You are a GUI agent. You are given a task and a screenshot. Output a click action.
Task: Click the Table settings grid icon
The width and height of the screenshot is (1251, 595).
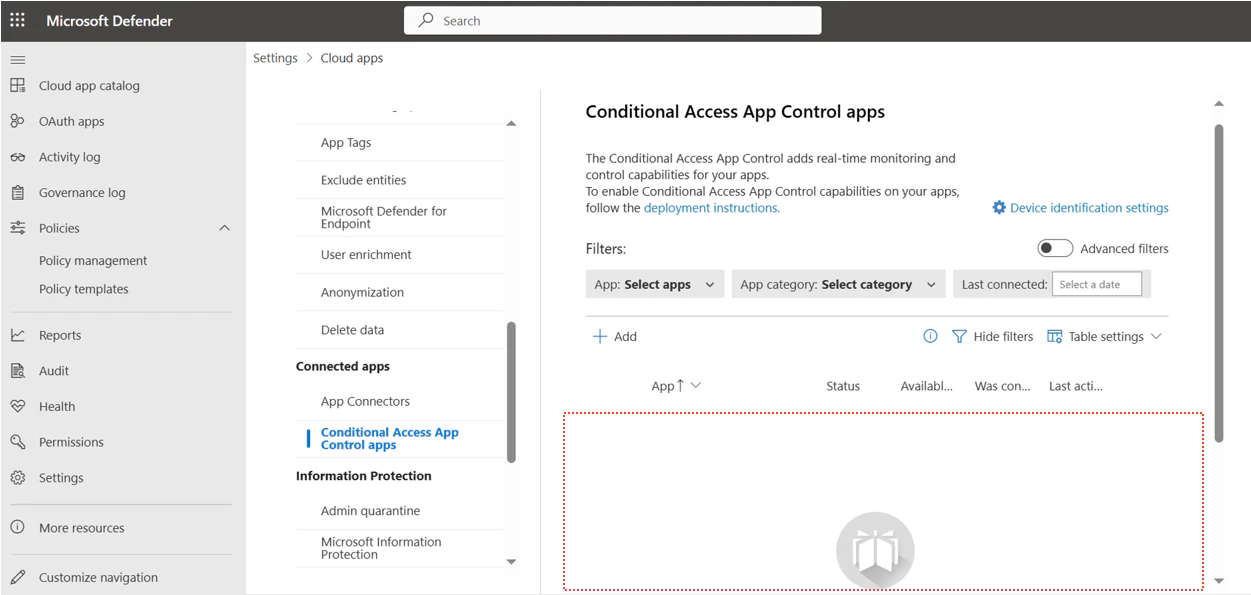pyautogui.click(x=1055, y=336)
